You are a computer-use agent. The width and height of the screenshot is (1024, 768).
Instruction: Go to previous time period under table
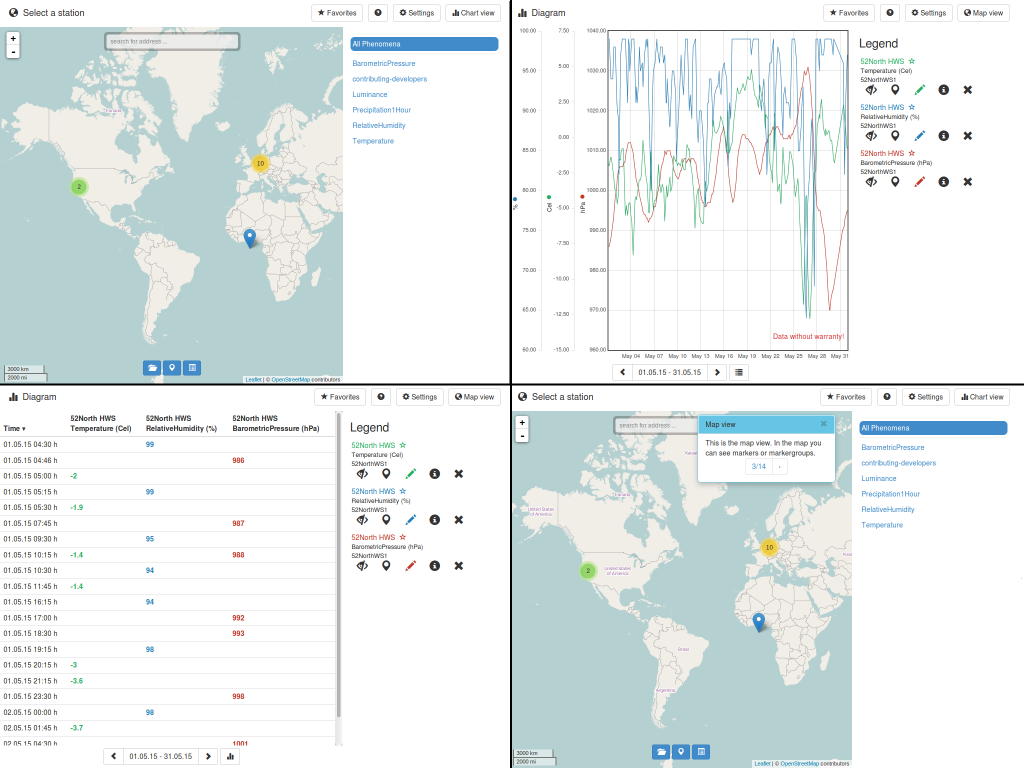point(114,756)
